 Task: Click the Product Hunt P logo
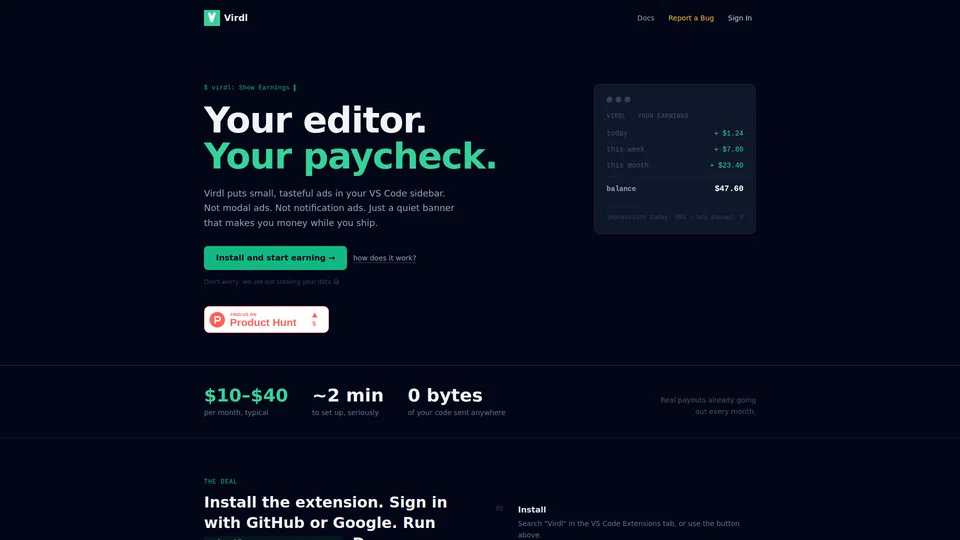(x=217, y=320)
